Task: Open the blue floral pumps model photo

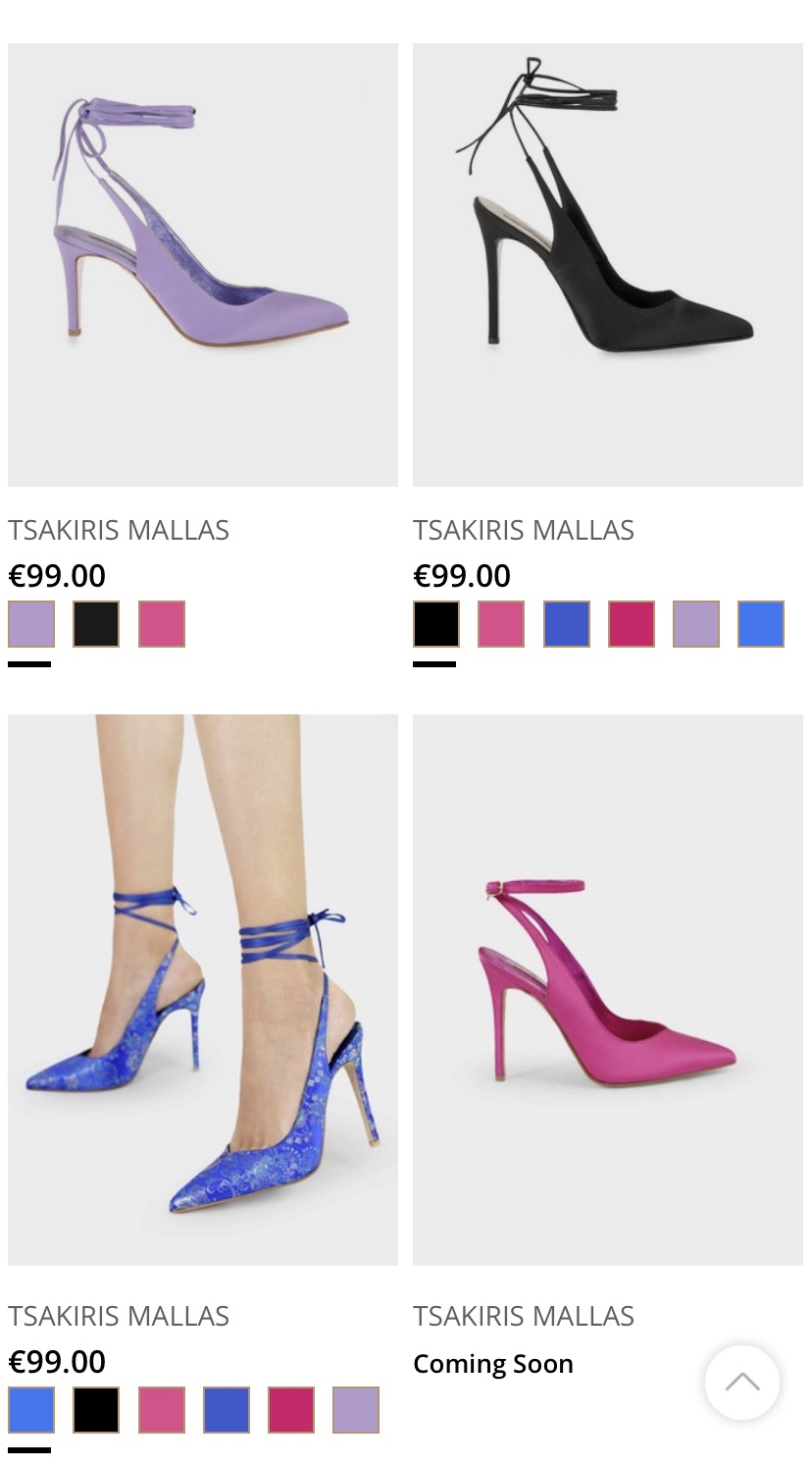Action: pyautogui.click(x=203, y=990)
